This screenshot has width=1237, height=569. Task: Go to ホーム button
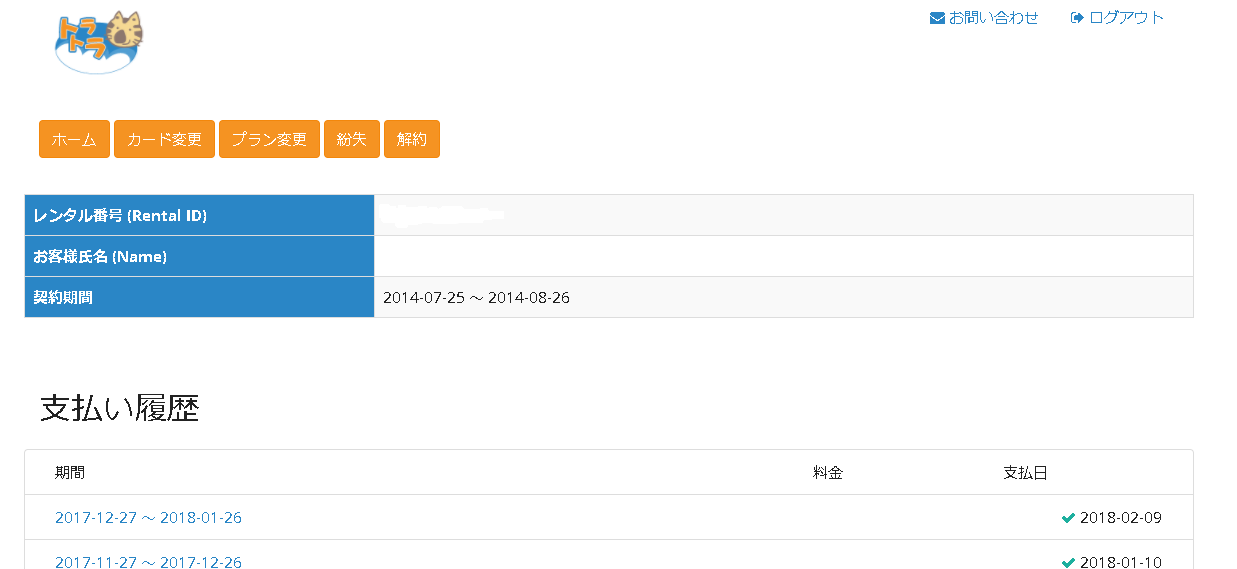coord(74,139)
